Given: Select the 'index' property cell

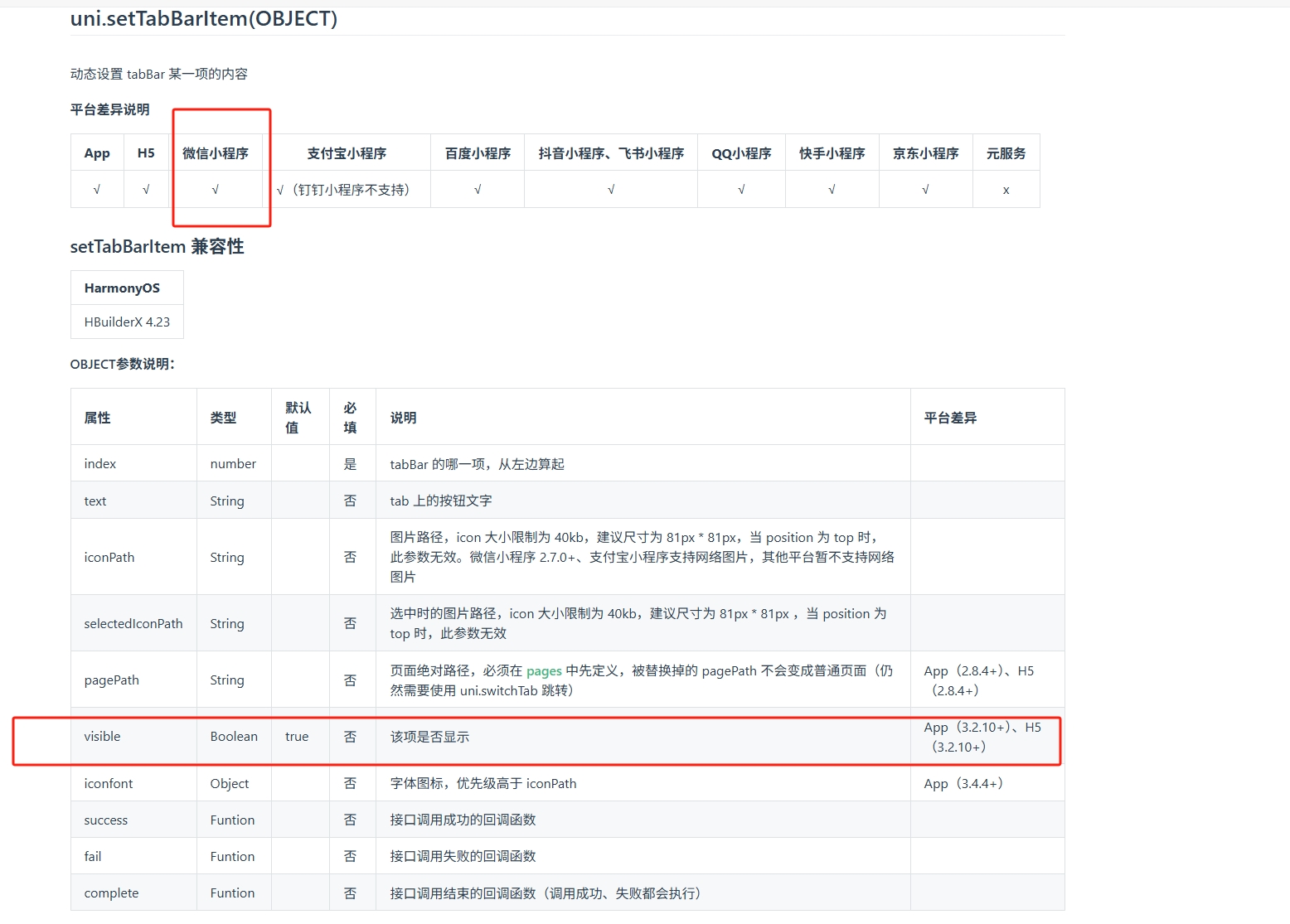Looking at the screenshot, I should [x=133, y=464].
